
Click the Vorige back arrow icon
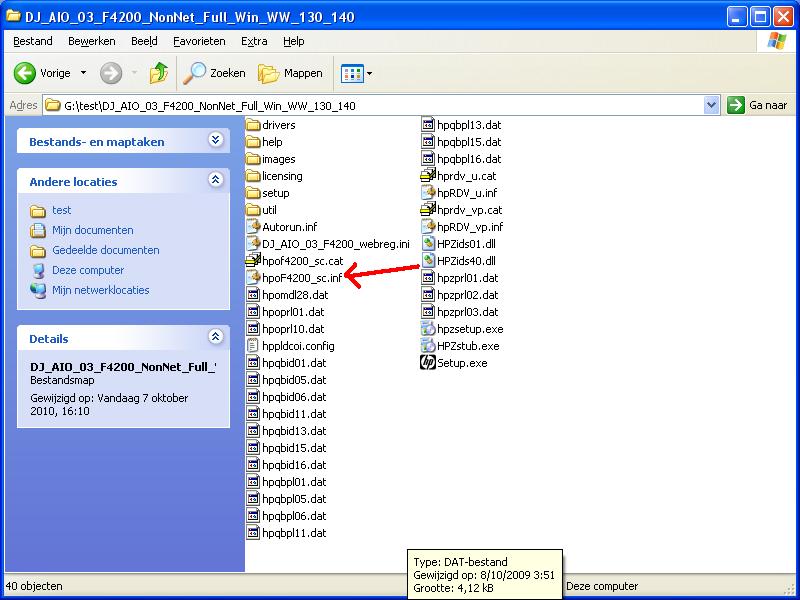coord(24,73)
